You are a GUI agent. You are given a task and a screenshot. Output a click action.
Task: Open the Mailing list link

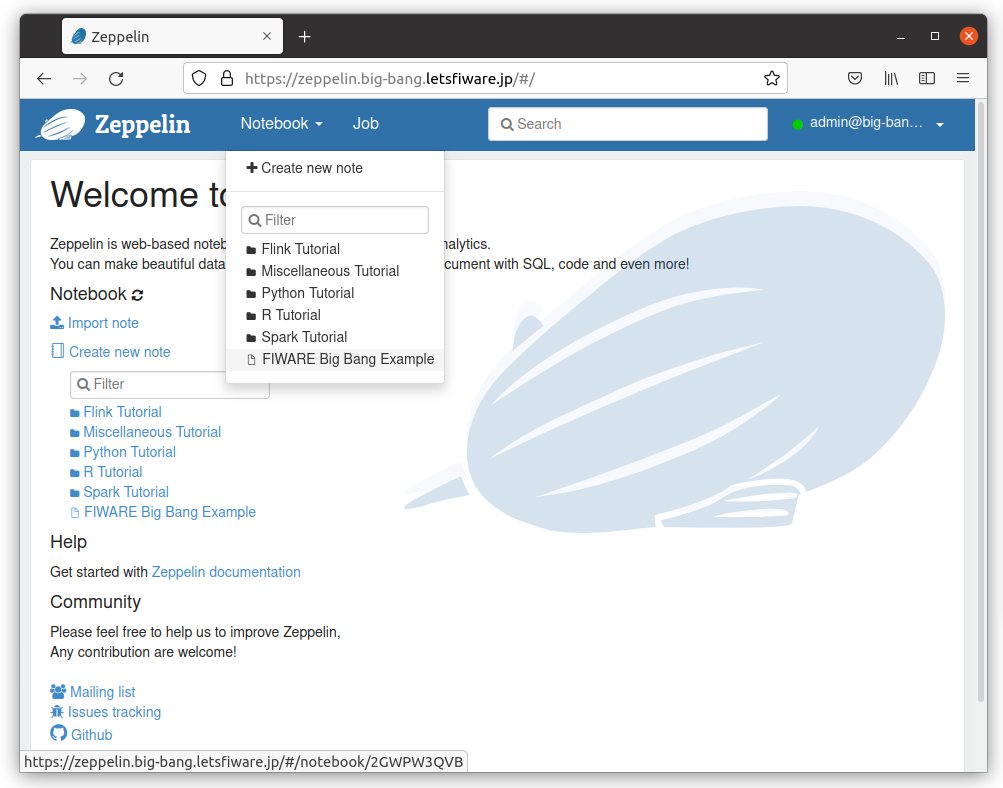point(102,692)
